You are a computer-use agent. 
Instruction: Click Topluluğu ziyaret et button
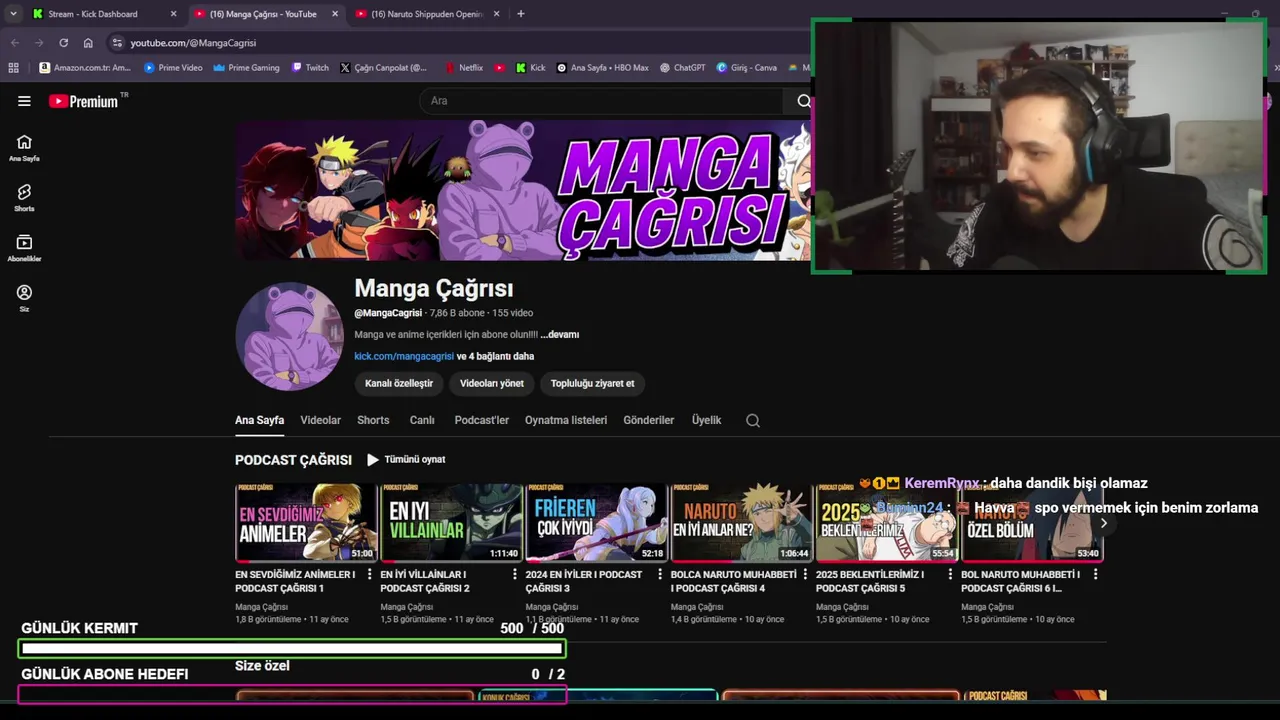(x=592, y=384)
